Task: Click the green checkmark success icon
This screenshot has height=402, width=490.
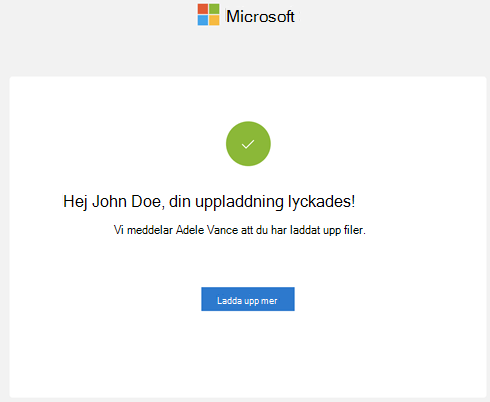Action: coord(248,144)
